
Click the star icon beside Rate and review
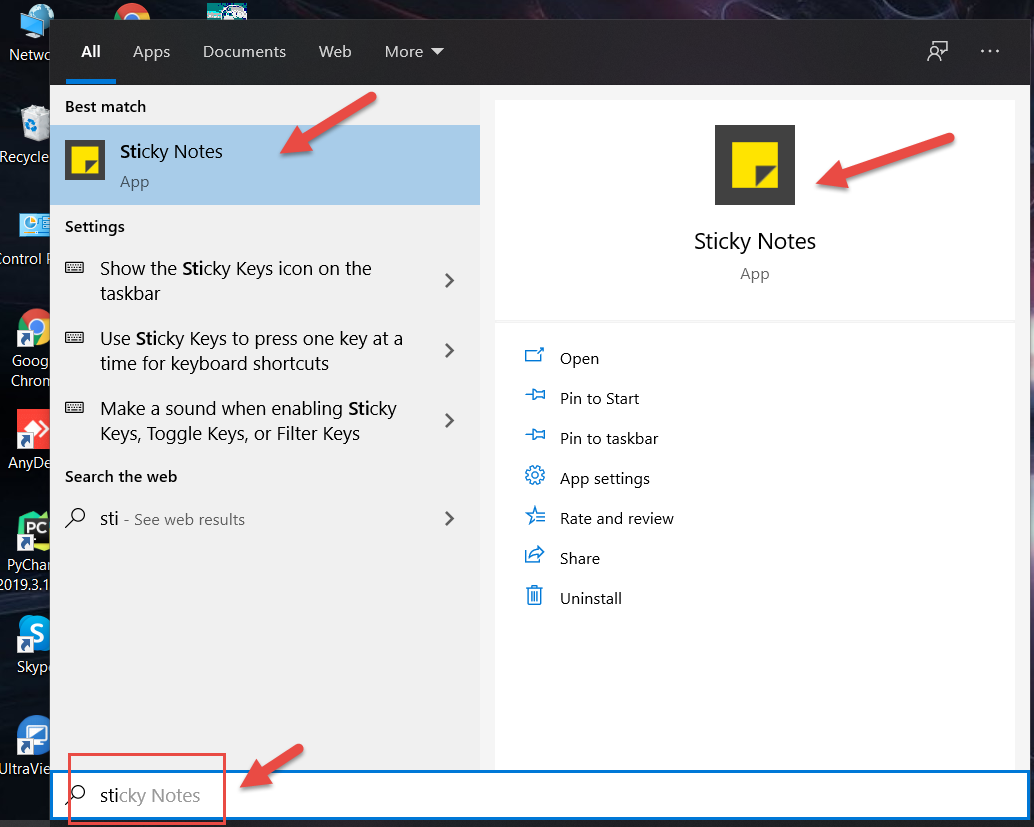tap(535, 515)
